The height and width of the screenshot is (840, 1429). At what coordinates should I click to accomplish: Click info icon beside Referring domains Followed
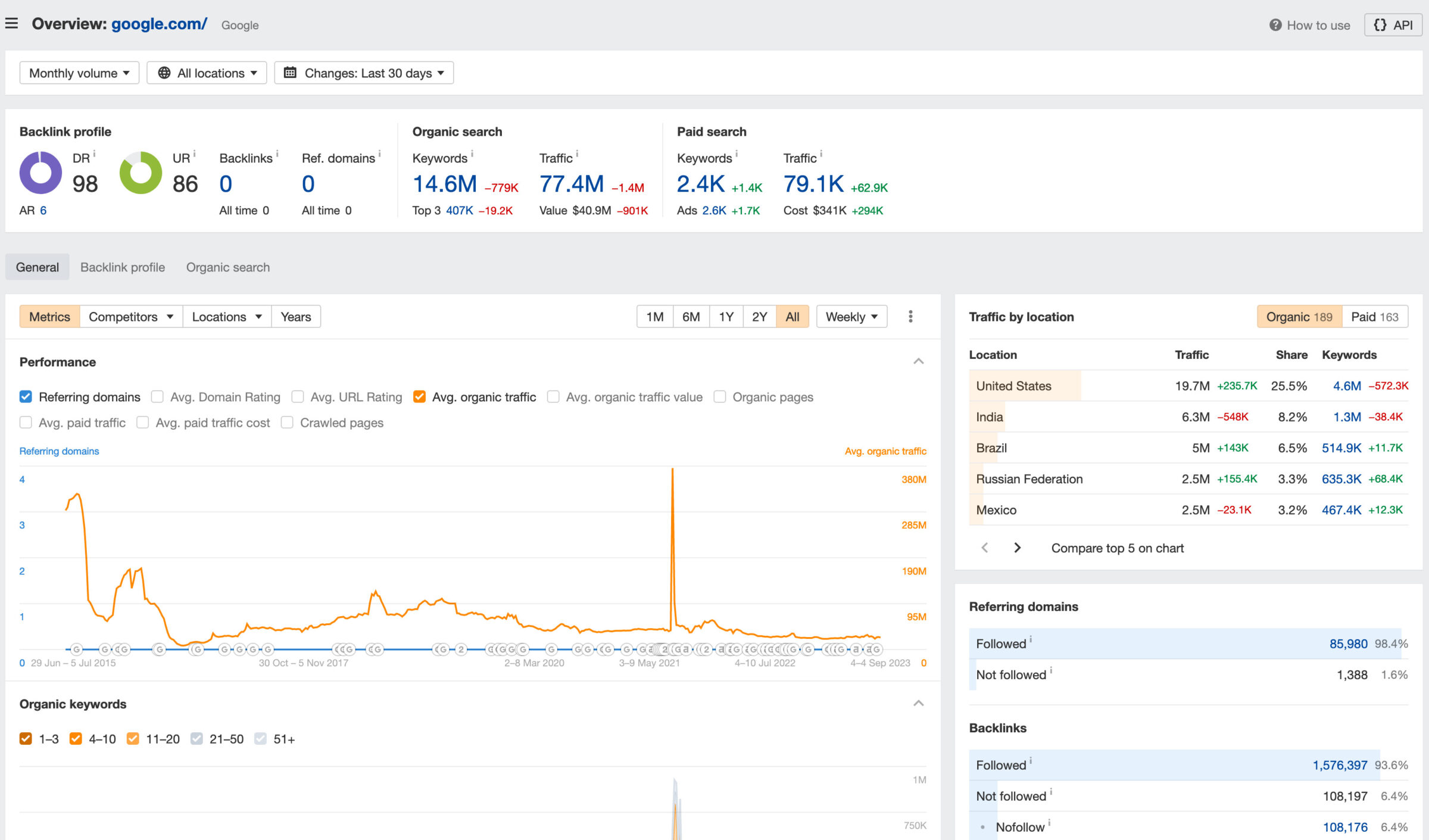(x=1031, y=639)
